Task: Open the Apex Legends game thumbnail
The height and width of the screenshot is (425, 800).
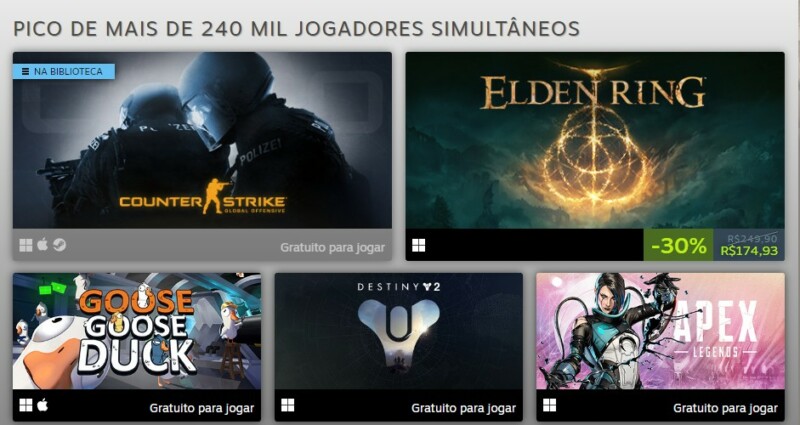Action: [660, 331]
